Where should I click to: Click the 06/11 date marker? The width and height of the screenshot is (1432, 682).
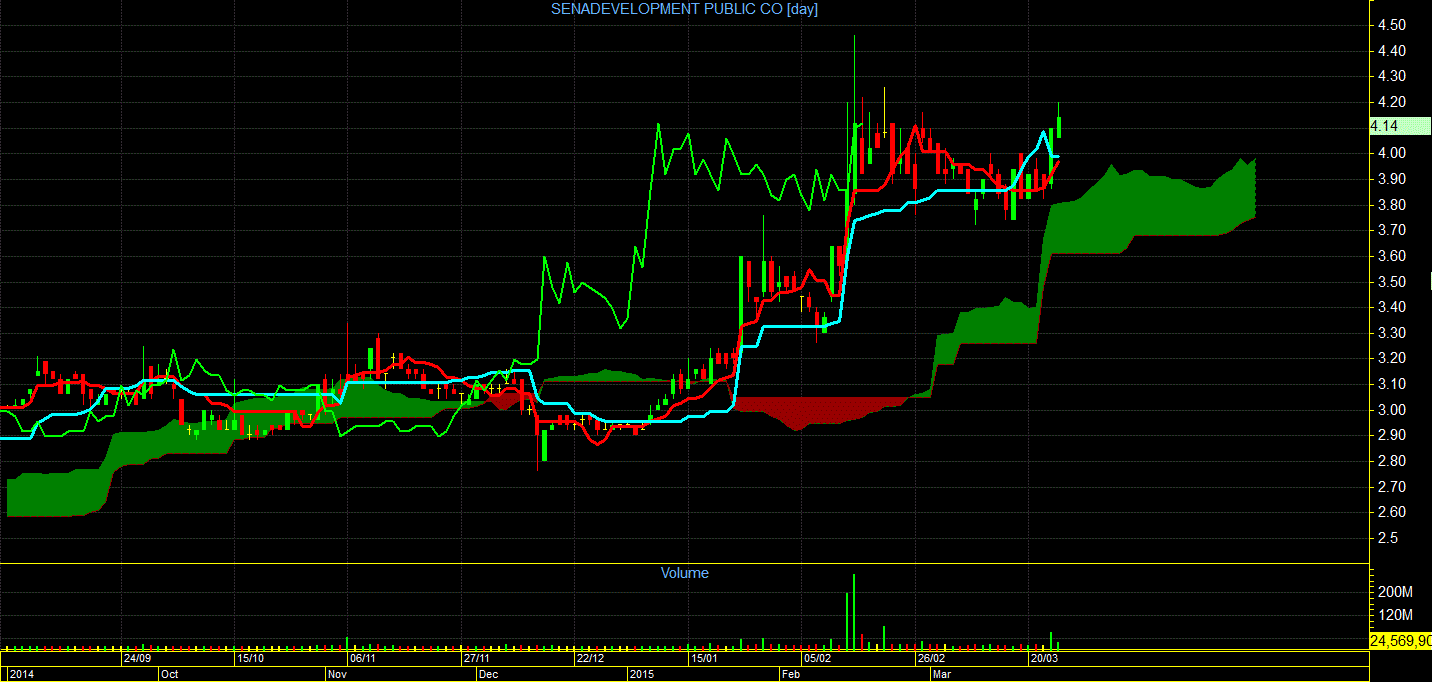tap(362, 659)
